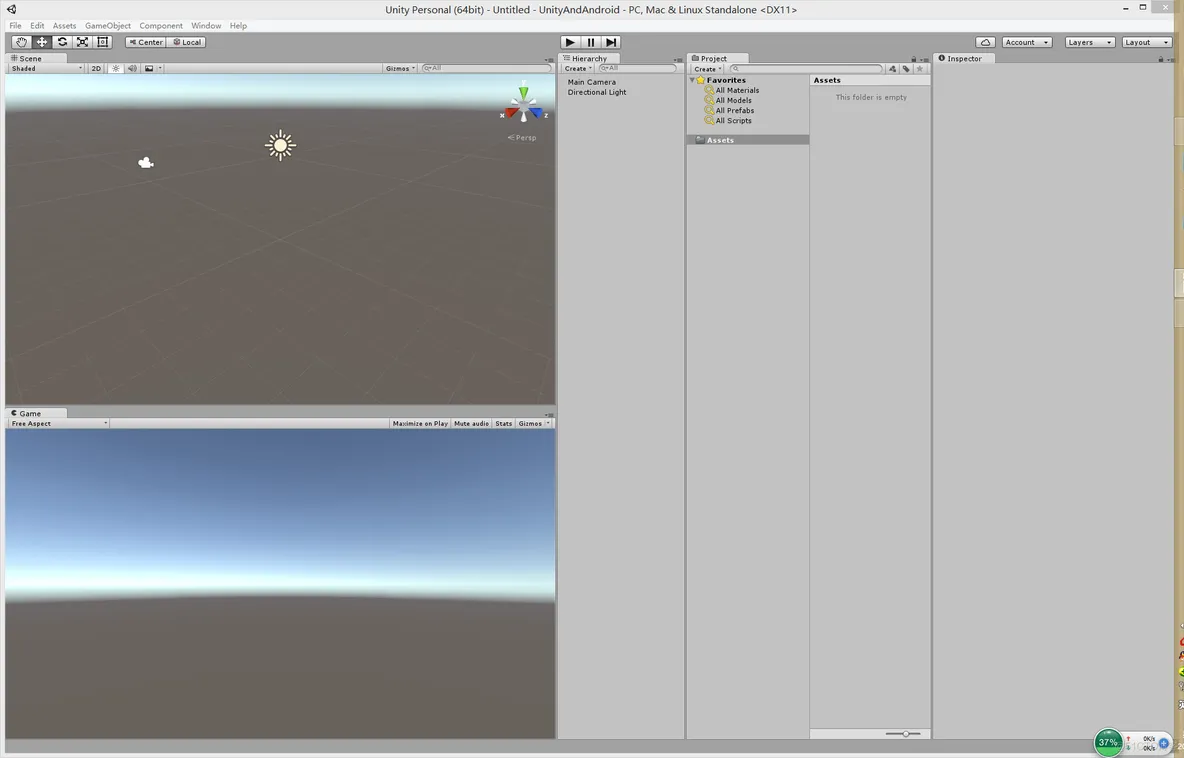Select Main Camera in Hierarchy
Viewport: 1184px width, 758px height.
591,82
